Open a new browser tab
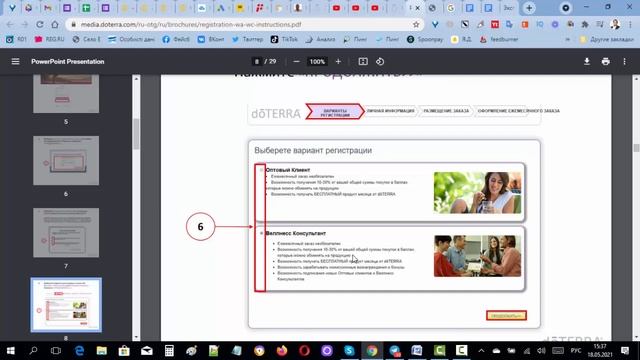The width and height of the screenshot is (640, 360). (529, 8)
